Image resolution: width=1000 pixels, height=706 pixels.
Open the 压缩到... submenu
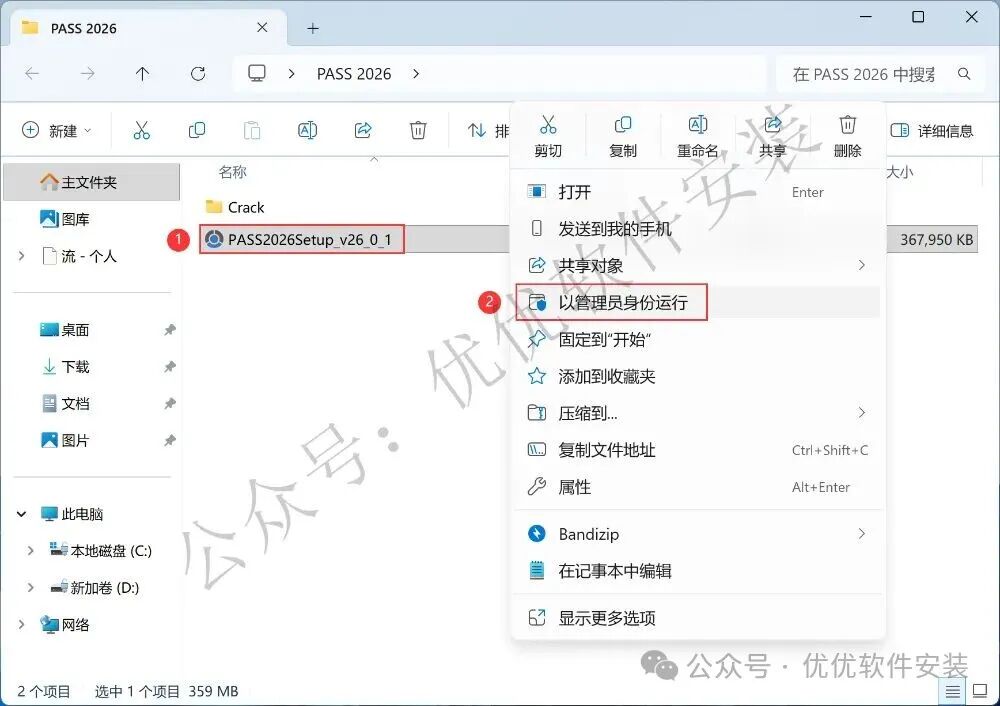[x=698, y=413]
